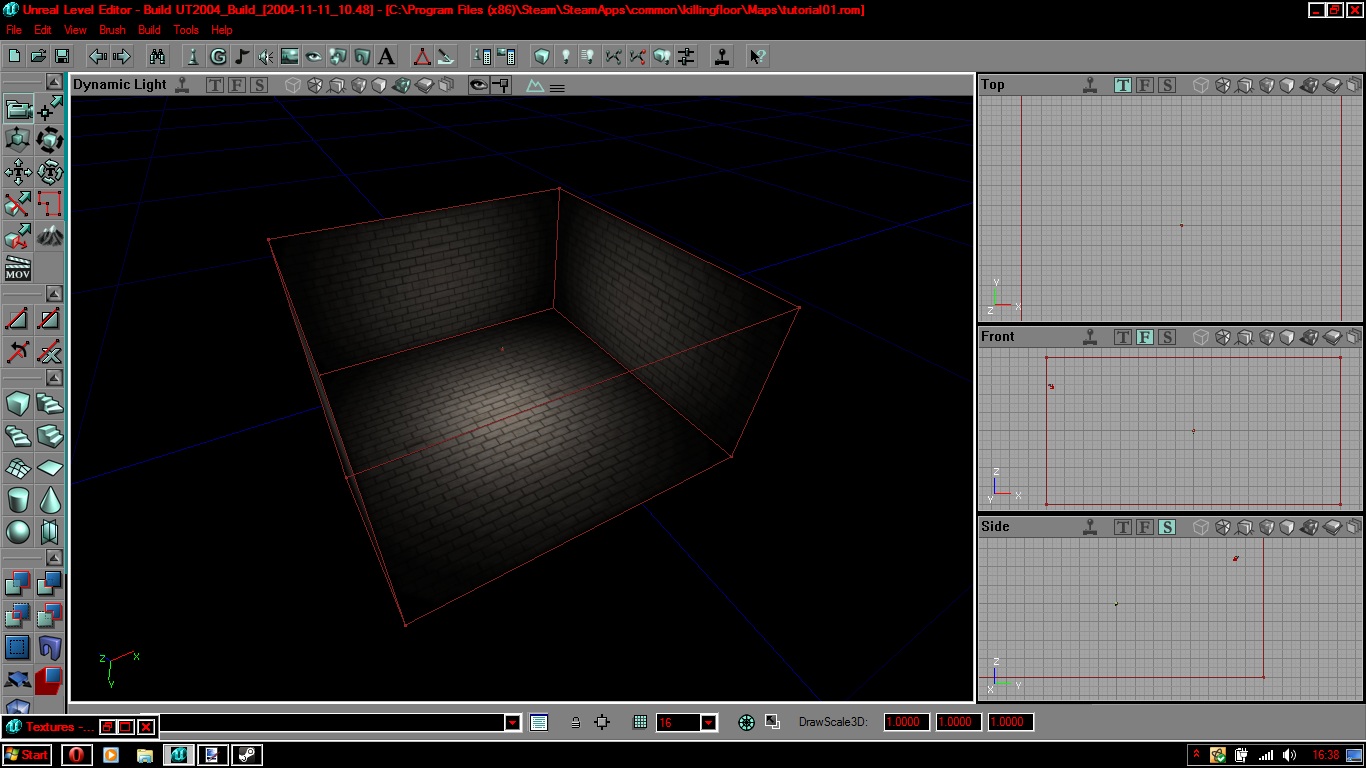
Task: Click the UnrealScript editor 'A' icon
Action: point(386,56)
